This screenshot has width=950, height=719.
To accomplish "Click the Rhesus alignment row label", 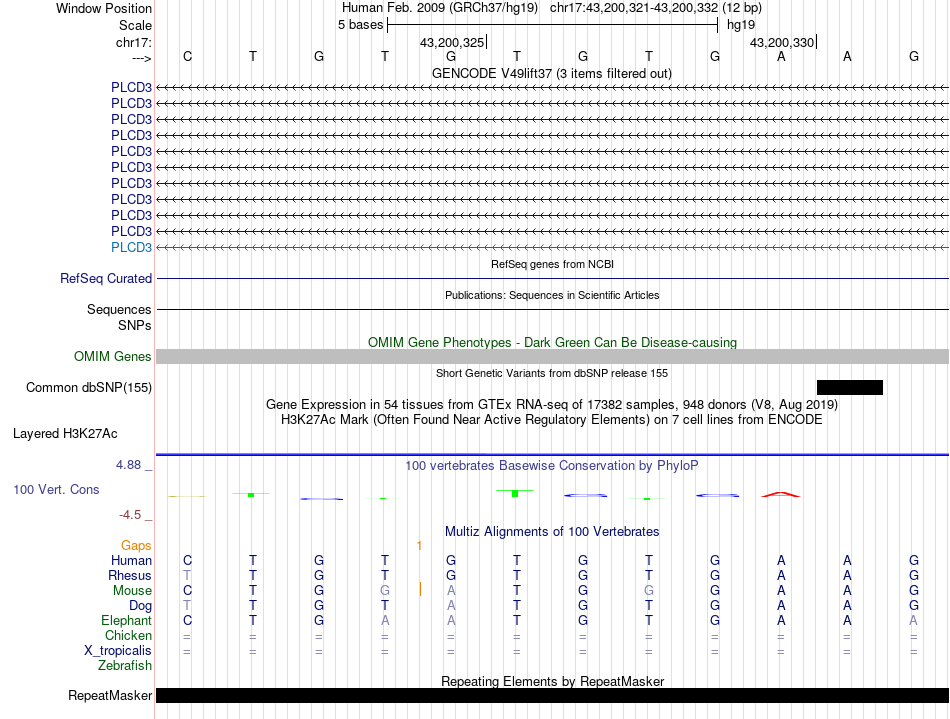I will pos(130,575).
